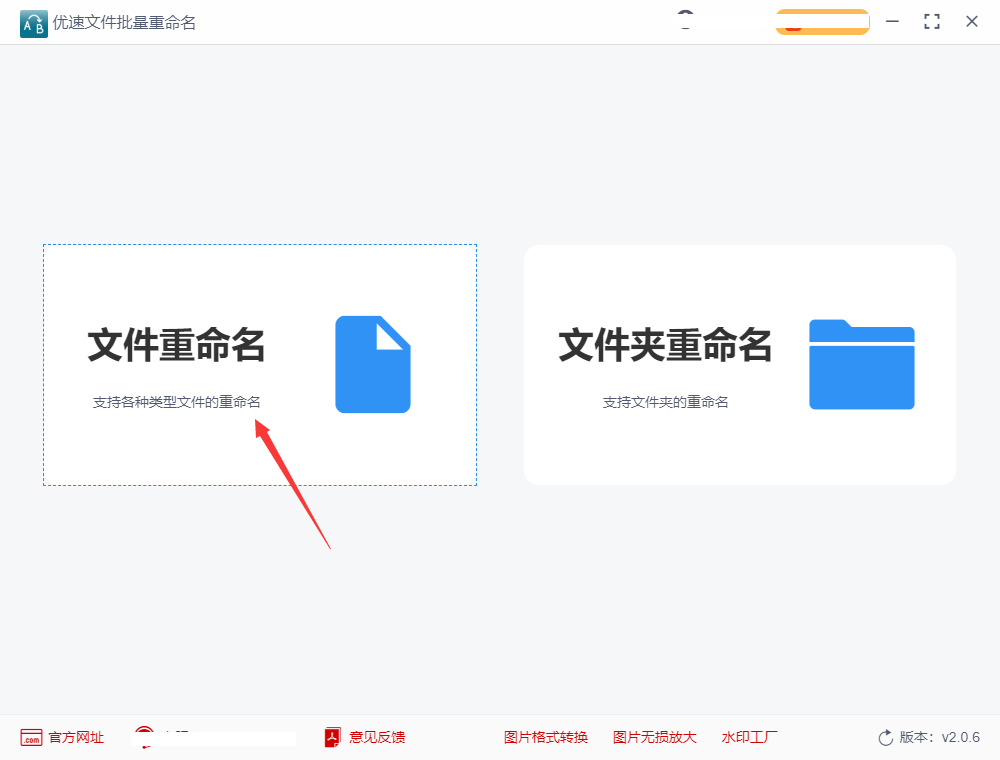Click the orange button in title bar
The width and height of the screenshot is (1000, 760).
click(x=823, y=22)
